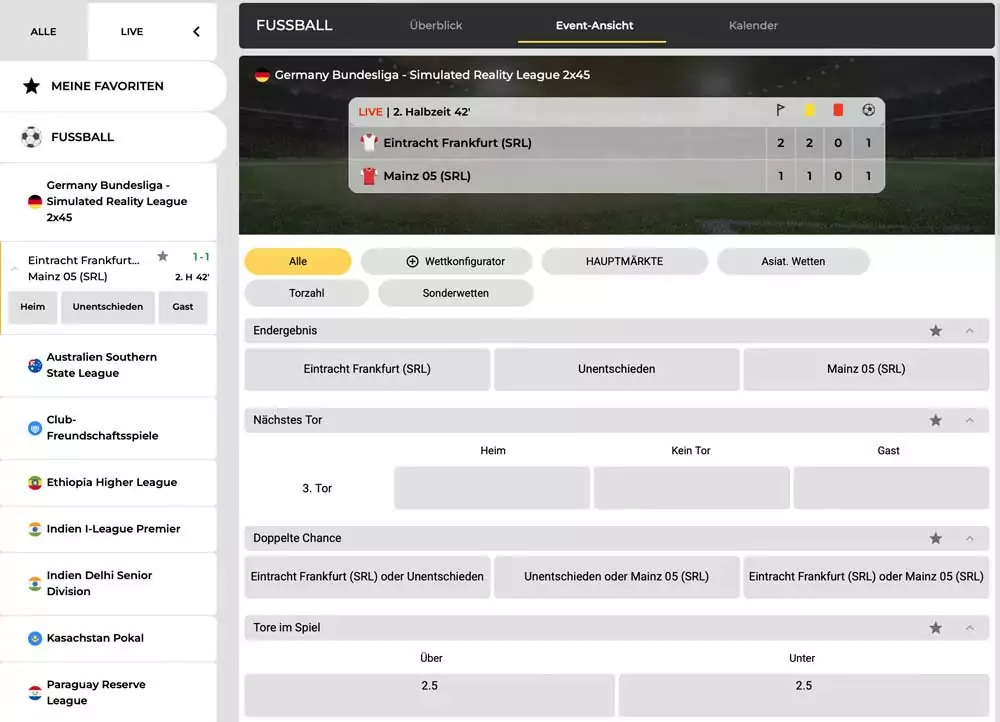Click the Ethiopia Higher League flag icon
1000x722 pixels.
click(x=35, y=483)
